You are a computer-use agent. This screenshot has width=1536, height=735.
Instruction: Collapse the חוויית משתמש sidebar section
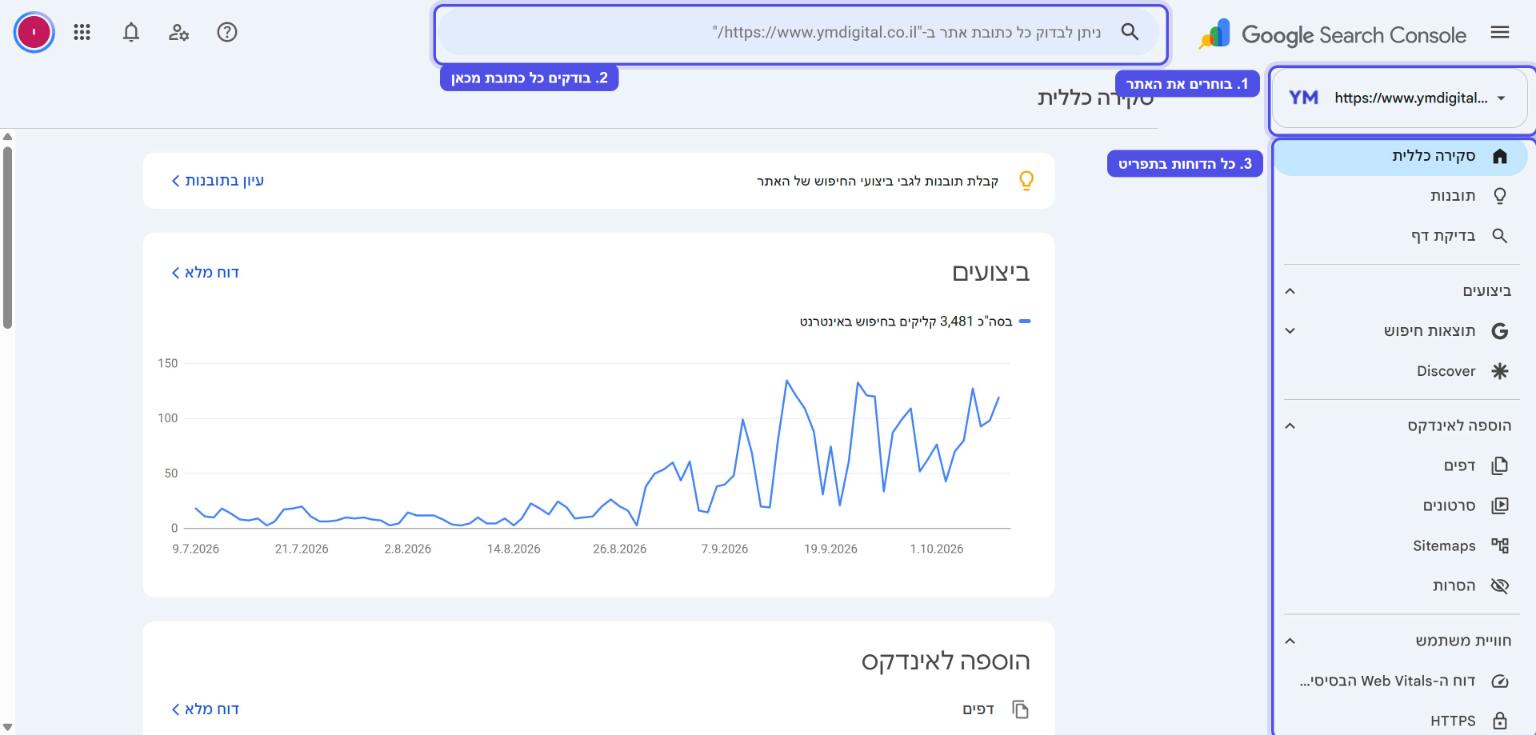[1290, 641]
